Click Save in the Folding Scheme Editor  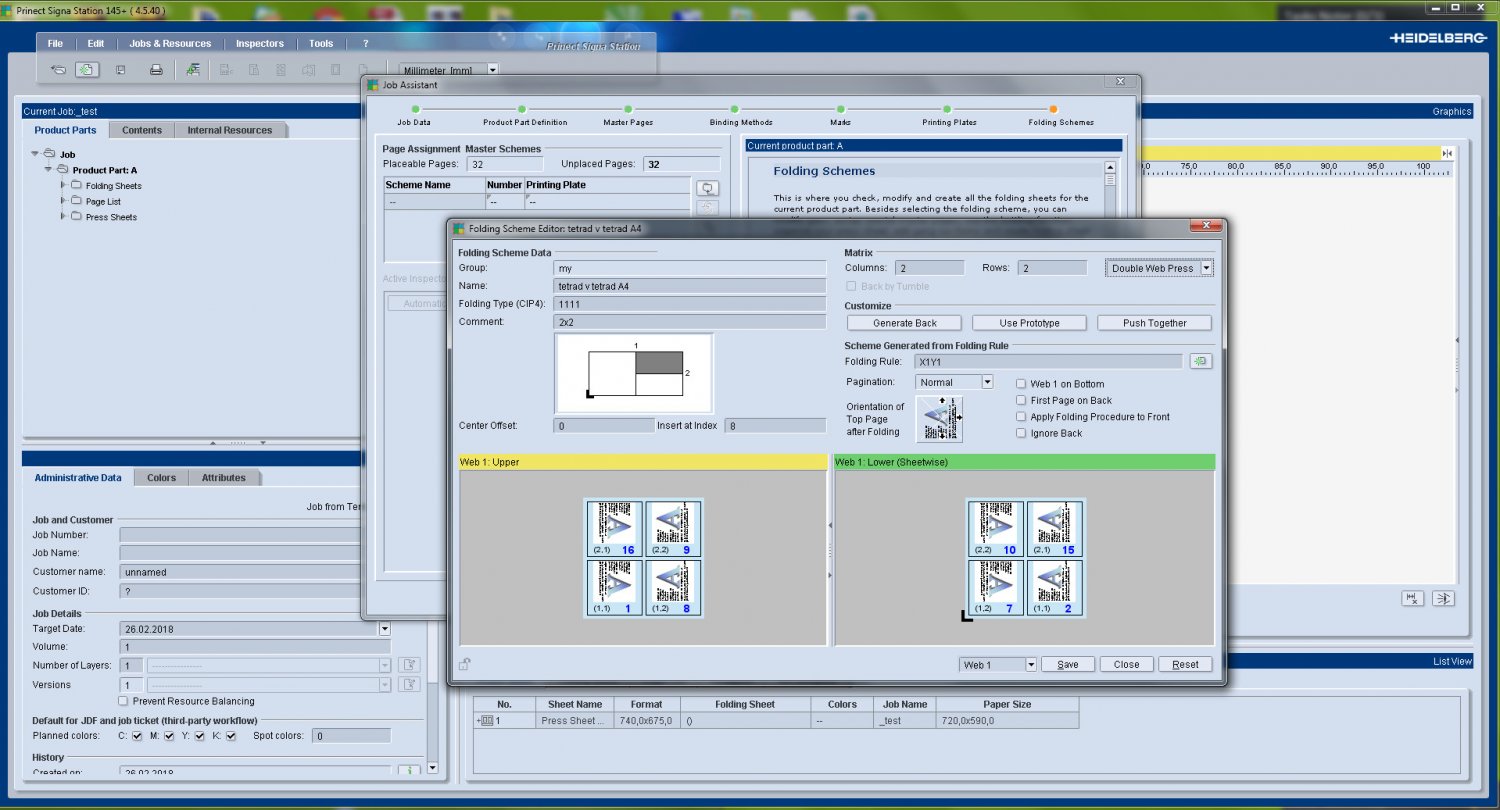[x=1067, y=665]
